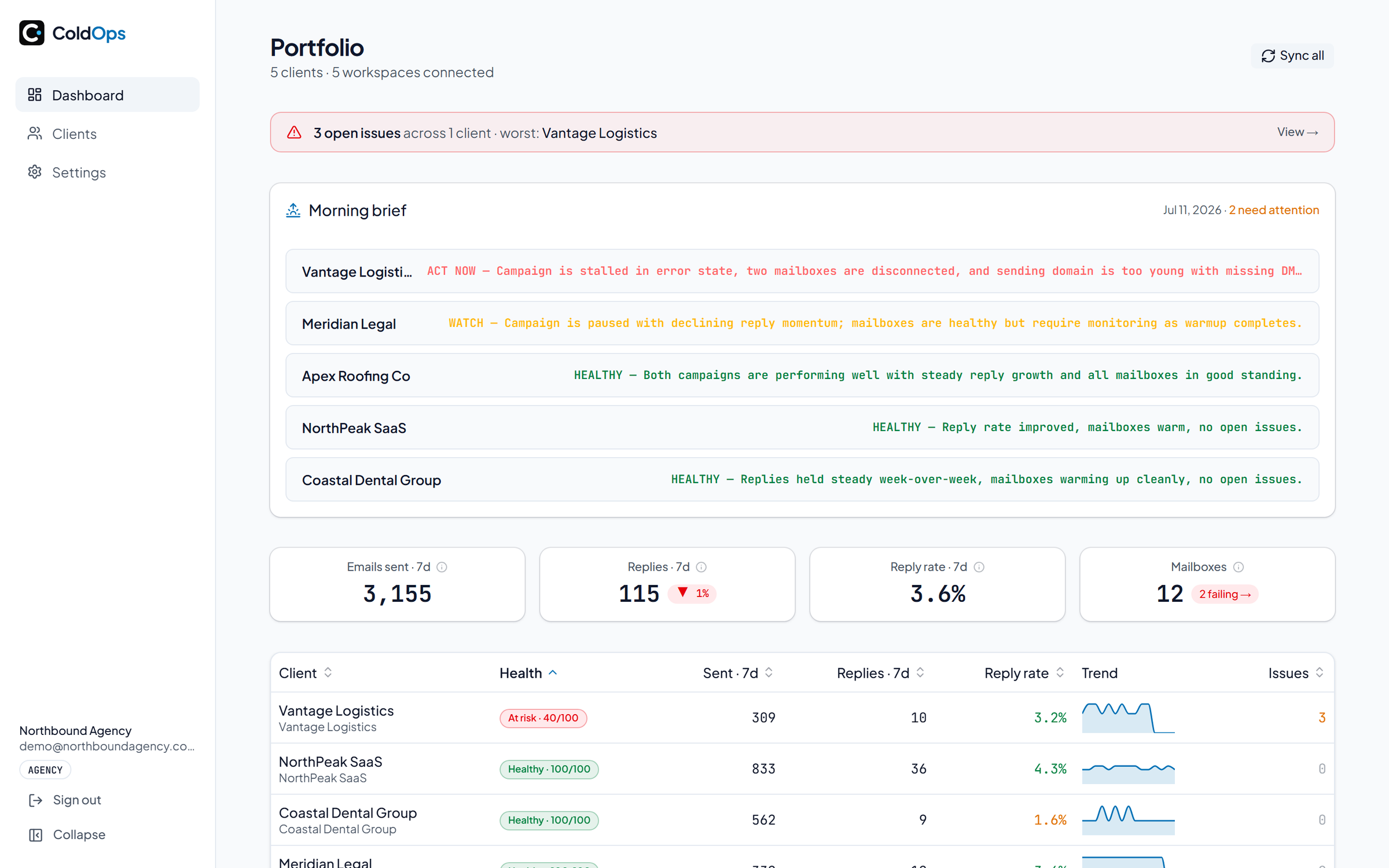Open info icon beside Mailboxes

(1239, 567)
